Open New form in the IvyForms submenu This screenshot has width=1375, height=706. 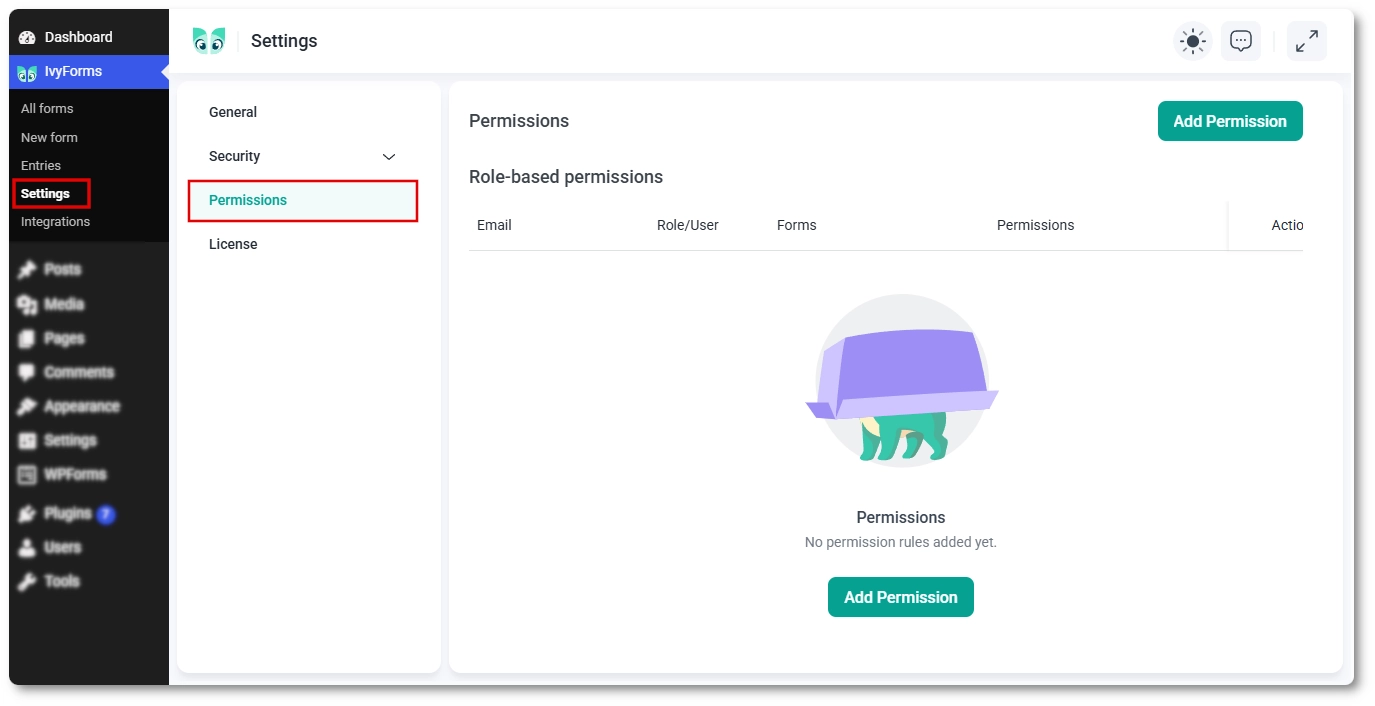pos(49,137)
